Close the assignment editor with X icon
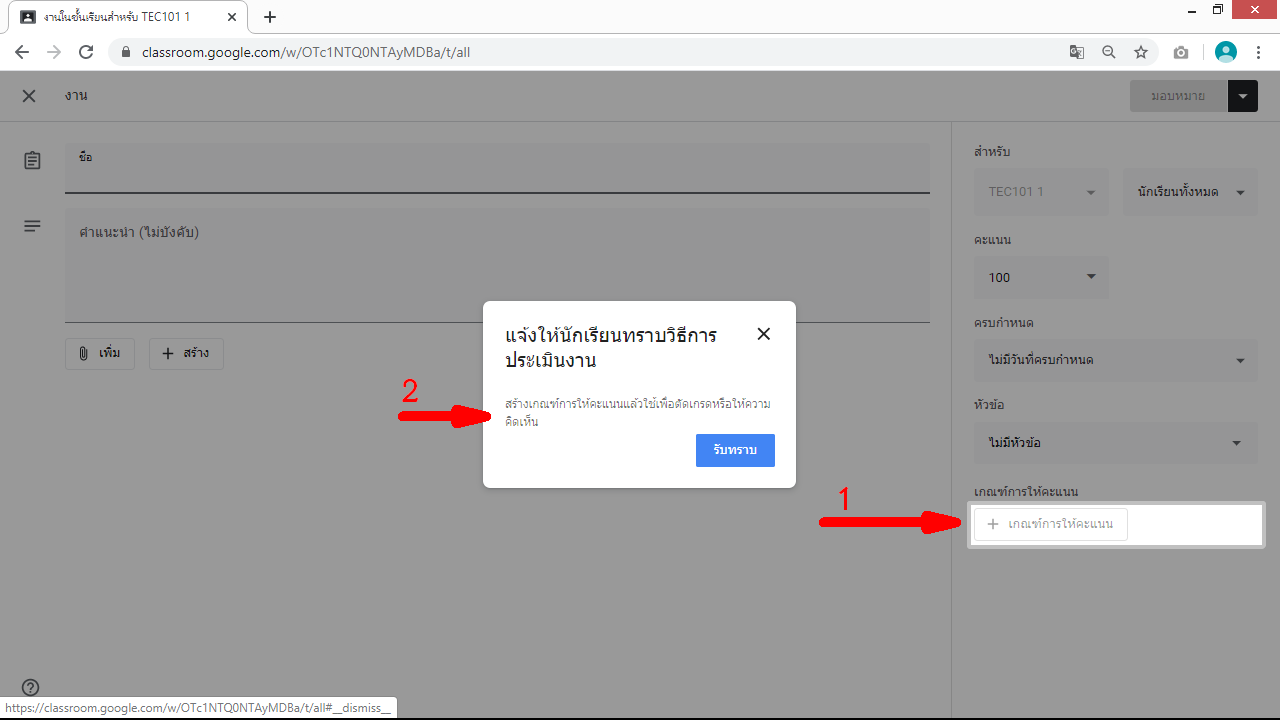Screen dimensions: 1280x720 (x=29, y=96)
